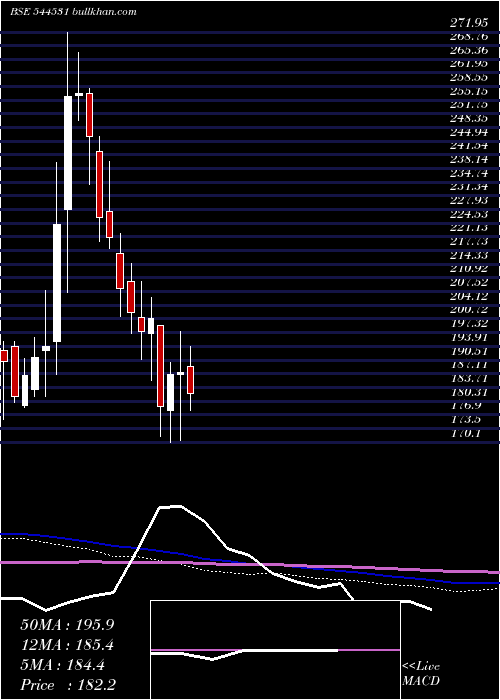
Task: Click the 255.15 price axis label
Action: [x=468, y=91]
